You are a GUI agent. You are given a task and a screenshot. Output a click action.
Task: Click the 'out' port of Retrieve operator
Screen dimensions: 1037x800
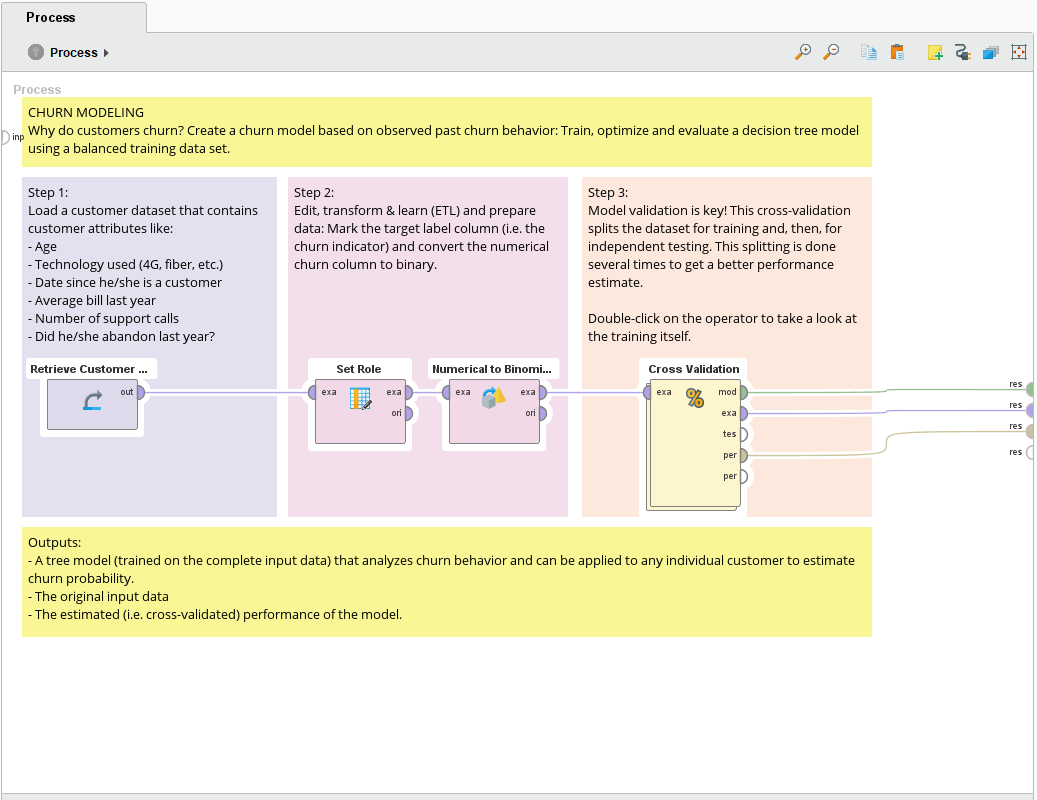coord(141,393)
